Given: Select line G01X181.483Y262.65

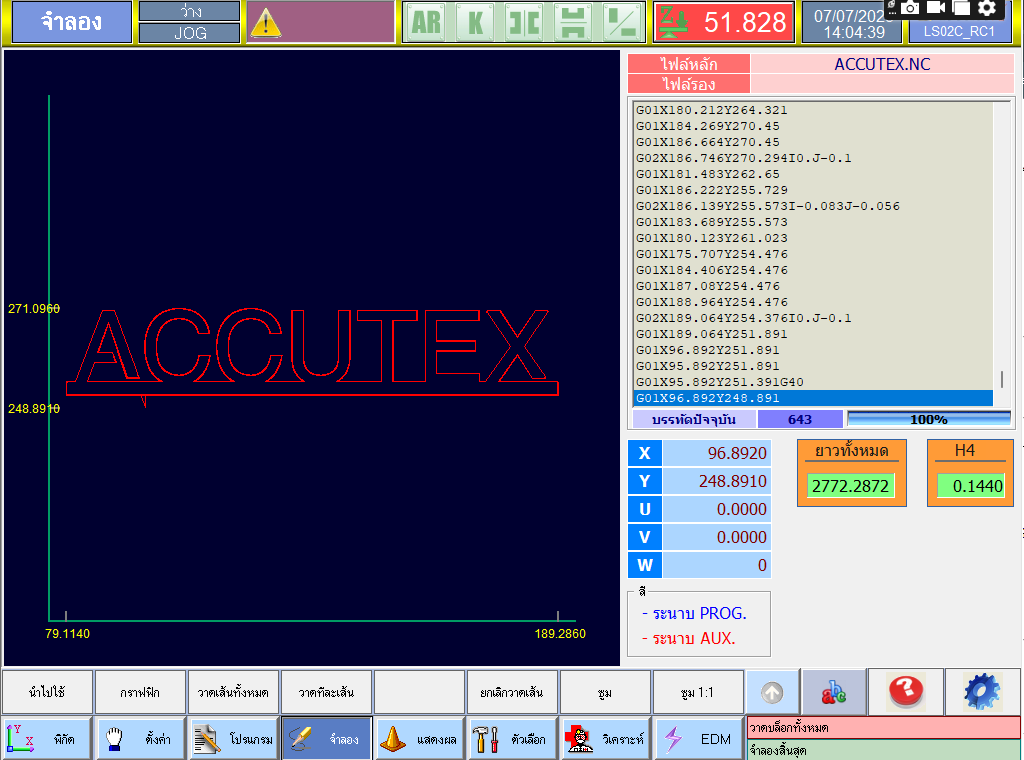Looking at the screenshot, I should (x=813, y=174).
